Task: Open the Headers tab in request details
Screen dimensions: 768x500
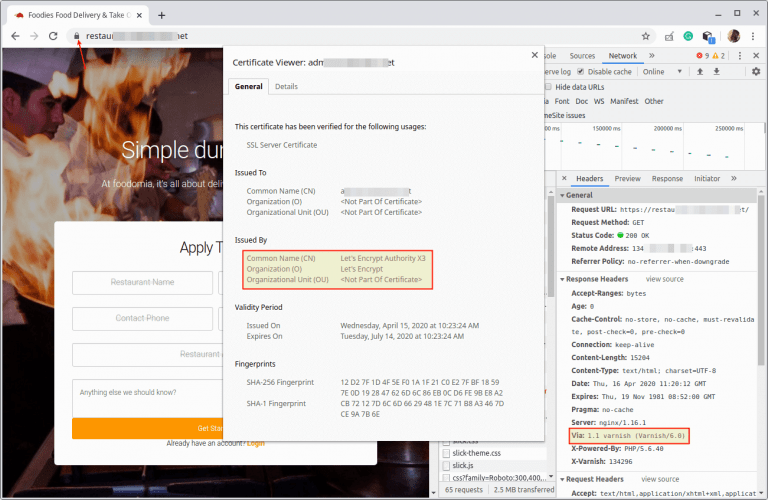Action: (589, 178)
